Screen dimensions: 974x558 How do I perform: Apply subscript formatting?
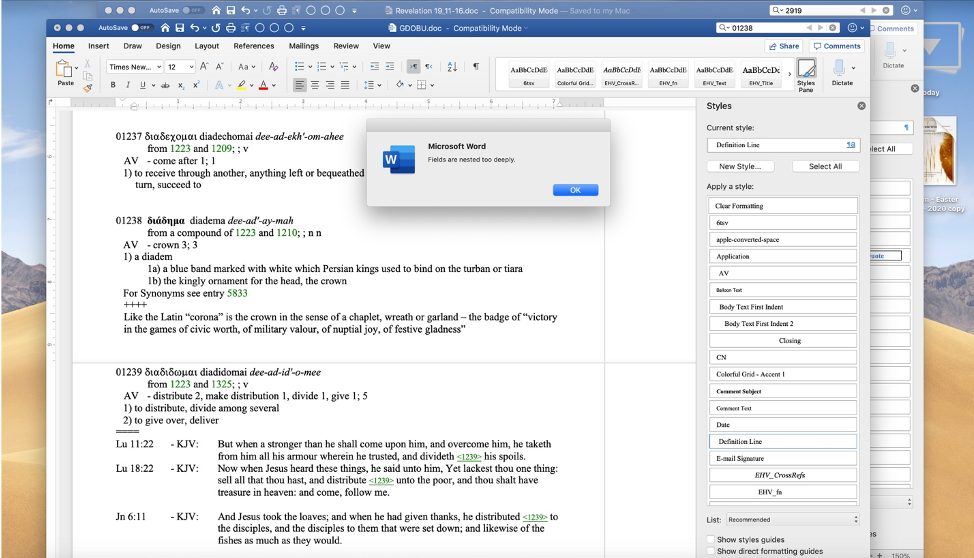point(181,85)
